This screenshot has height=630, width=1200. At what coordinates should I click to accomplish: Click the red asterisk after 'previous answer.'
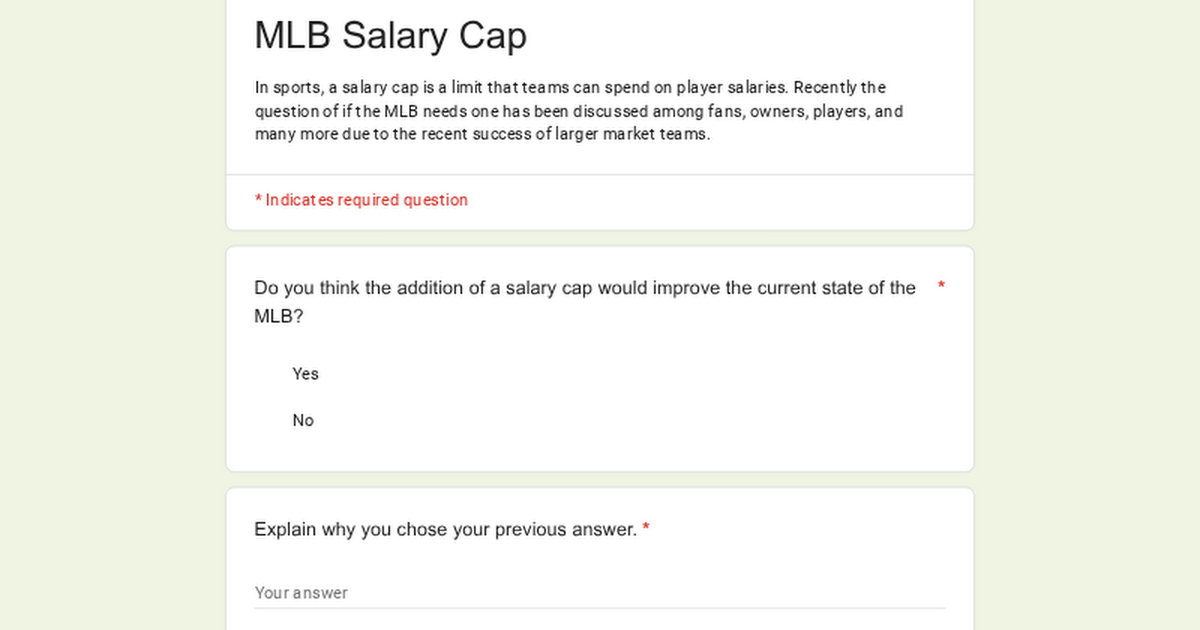pos(646,528)
